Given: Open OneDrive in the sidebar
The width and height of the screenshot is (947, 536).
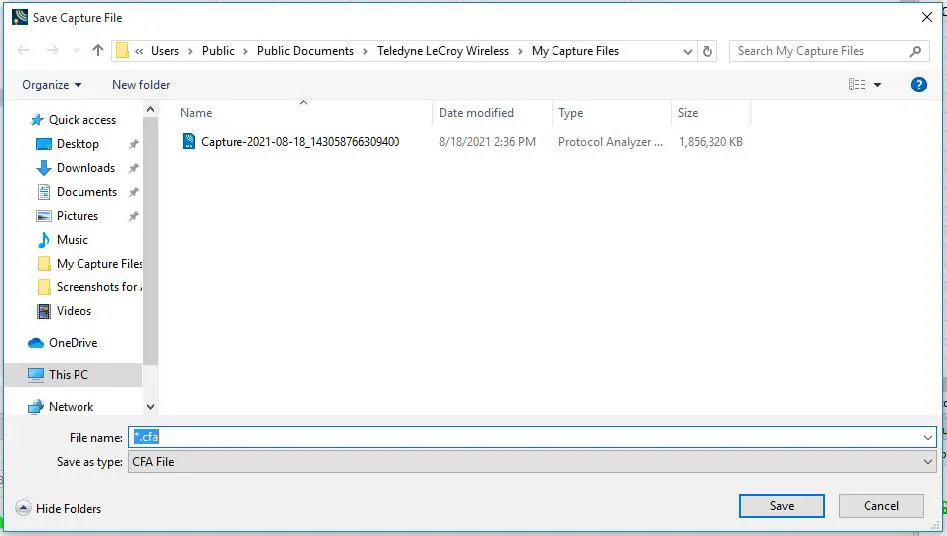Looking at the screenshot, I should coord(72,343).
